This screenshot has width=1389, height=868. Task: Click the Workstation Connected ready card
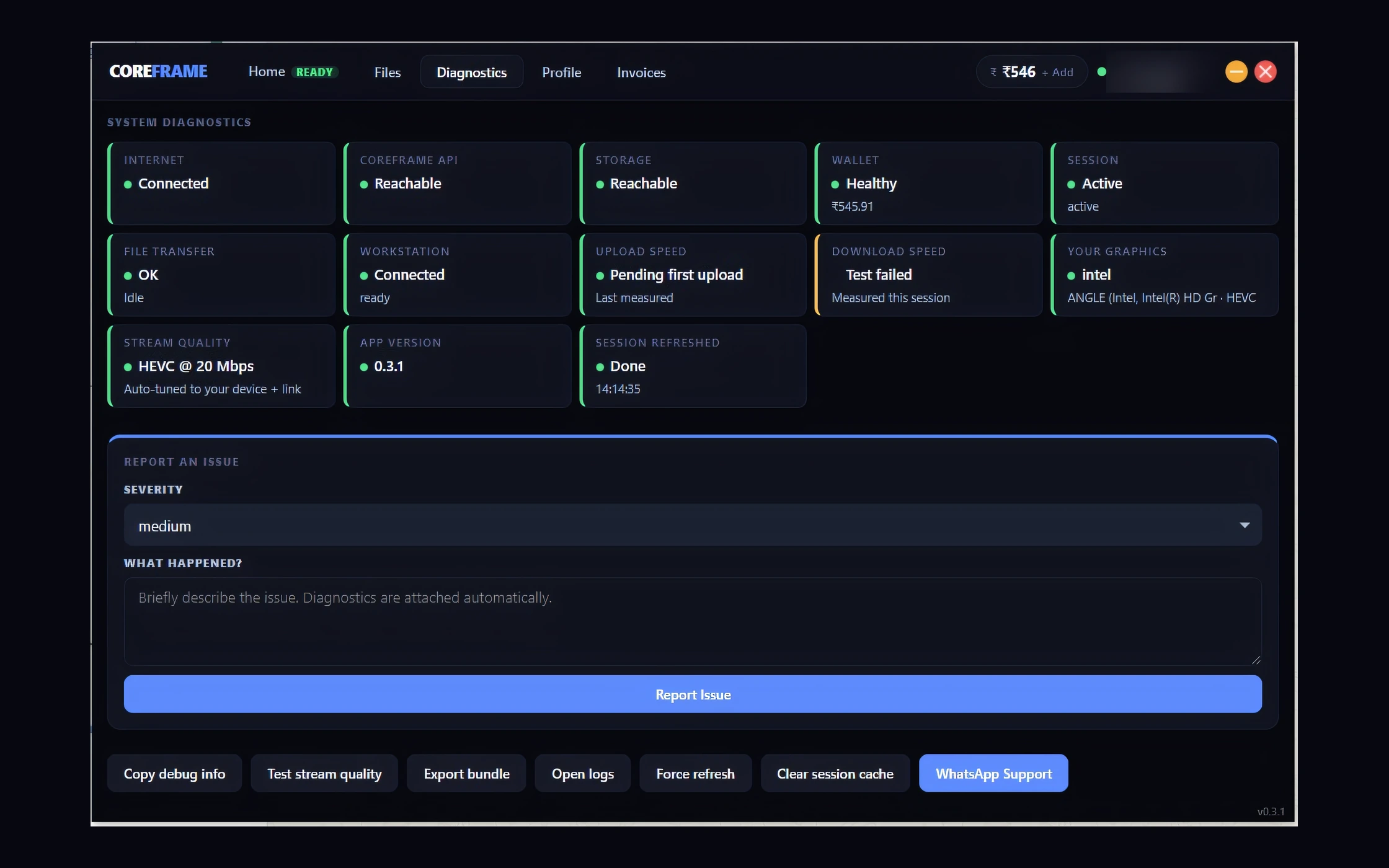[457, 275]
